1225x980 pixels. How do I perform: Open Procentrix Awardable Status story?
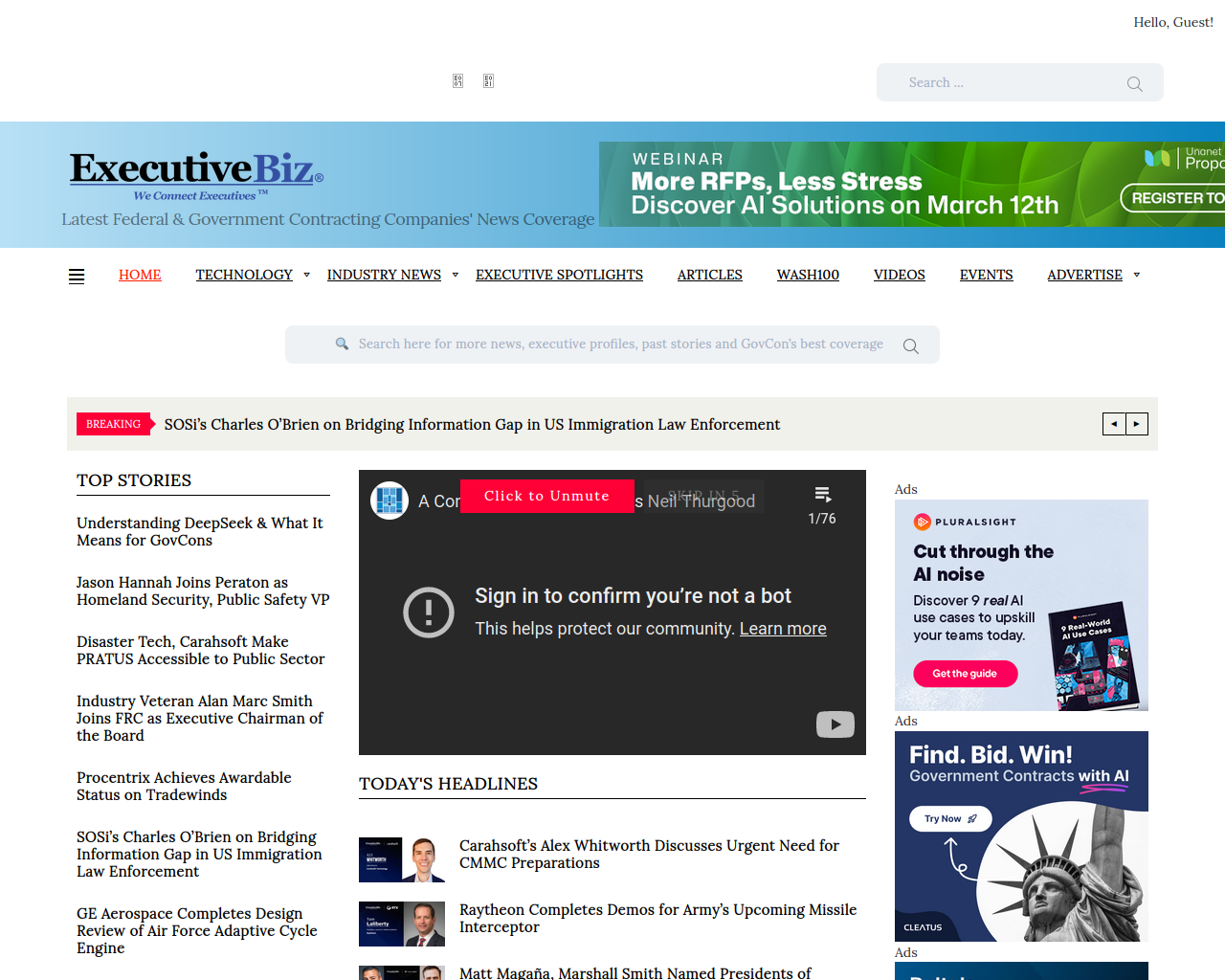point(184,786)
